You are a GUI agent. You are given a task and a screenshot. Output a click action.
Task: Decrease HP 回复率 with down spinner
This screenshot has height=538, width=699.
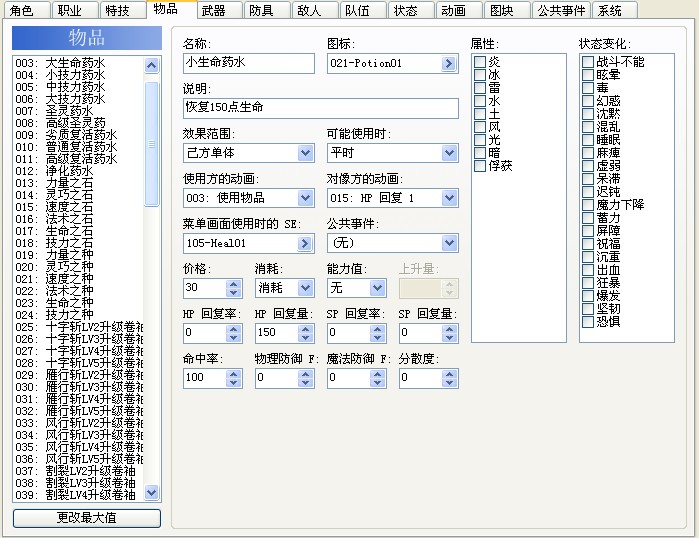pos(234,337)
